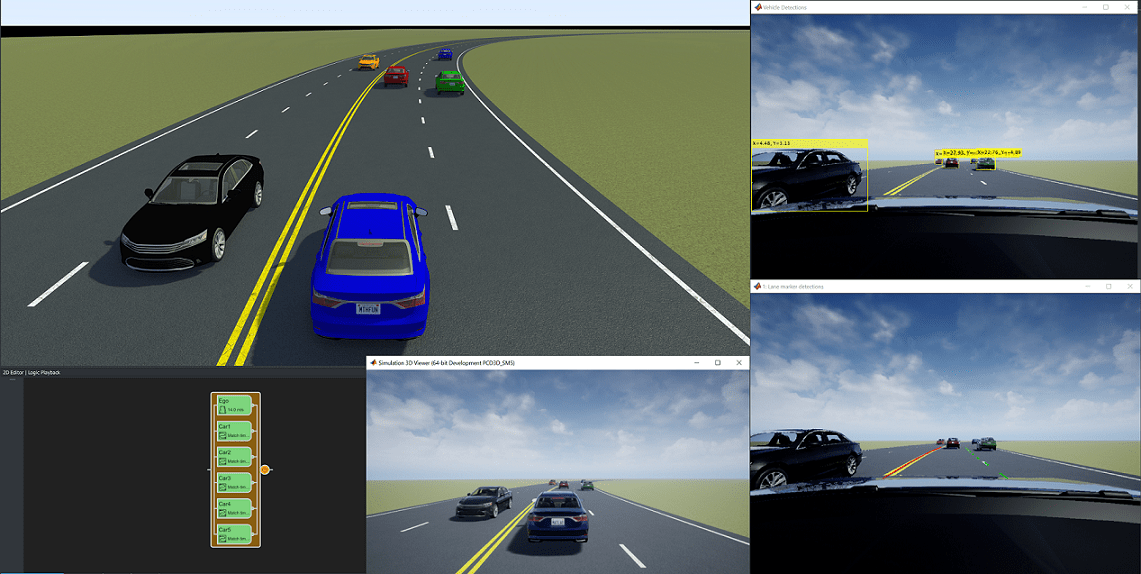
Task: Click the Simulation 3D Viewer window title text
Action: coord(446,362)
